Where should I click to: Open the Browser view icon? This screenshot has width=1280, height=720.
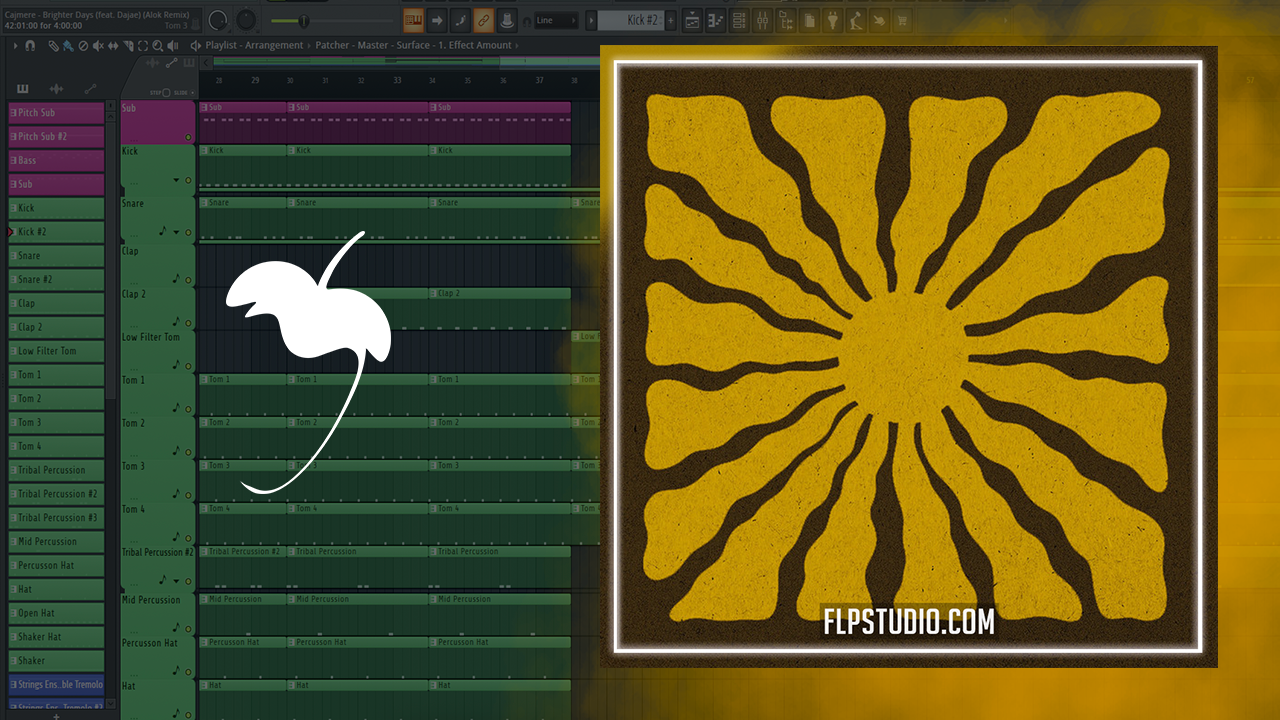pyautogui.click(x=785, y=20)
